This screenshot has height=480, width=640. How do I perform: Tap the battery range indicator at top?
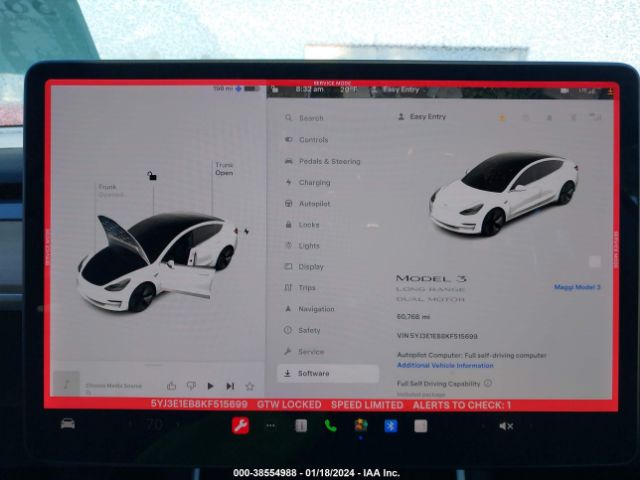point(236,88)
